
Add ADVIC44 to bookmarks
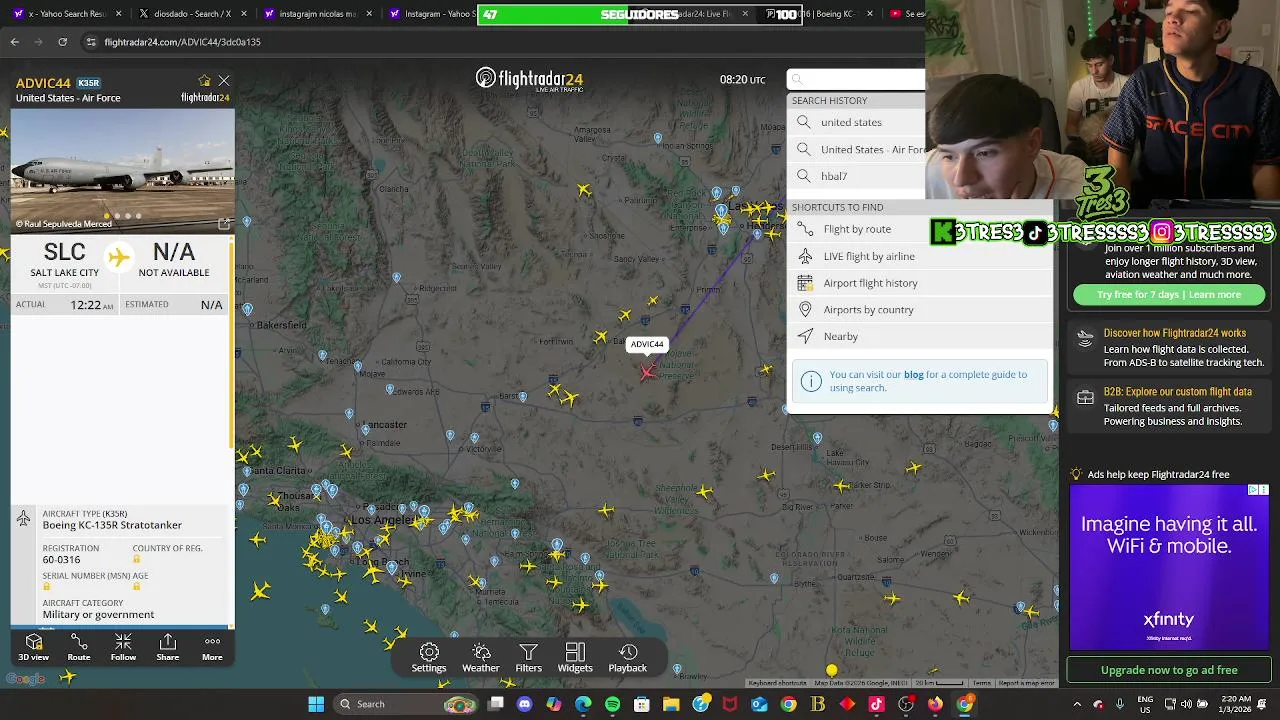point(205,80)
